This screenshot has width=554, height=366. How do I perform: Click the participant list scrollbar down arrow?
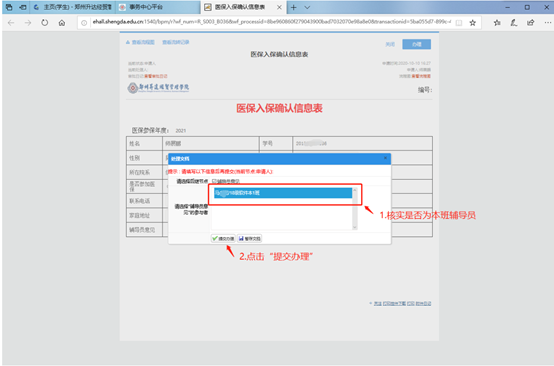(x=355, y=227)
